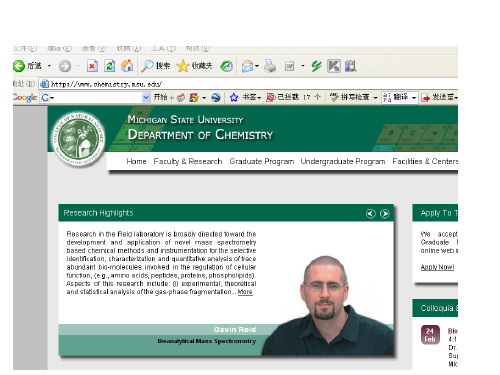Expand the Google search box dropdown
This screenshot has width=500, height=375.
tap(146, 97)
